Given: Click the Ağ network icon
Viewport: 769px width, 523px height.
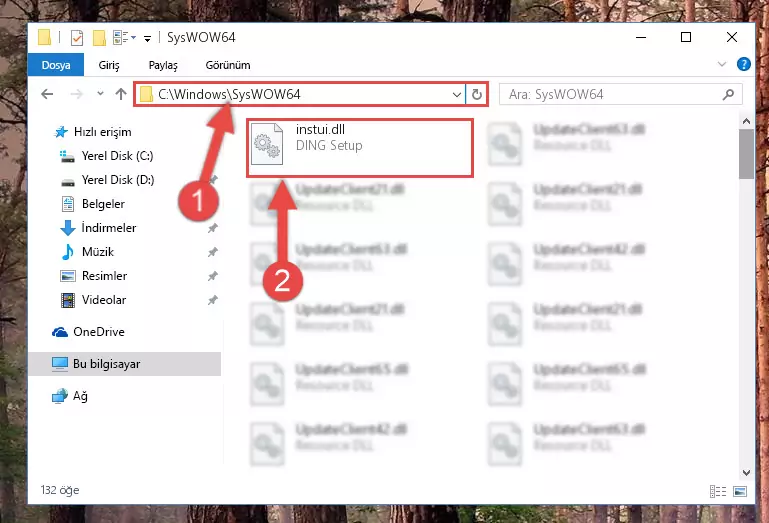Looking at the screenshot, I should 60,396.
